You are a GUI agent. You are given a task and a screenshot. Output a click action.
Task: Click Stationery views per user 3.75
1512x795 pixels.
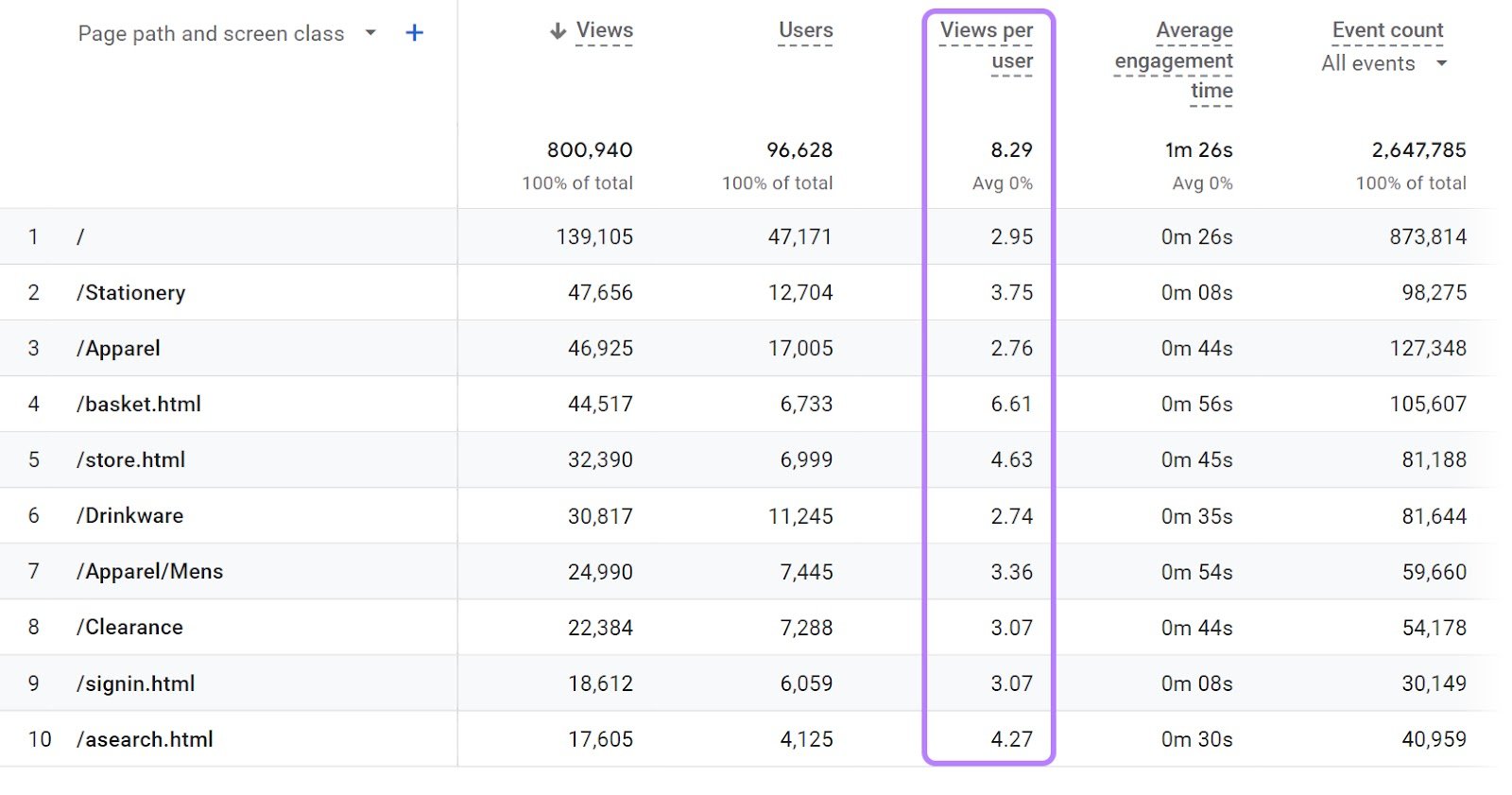pos(1011,293)
